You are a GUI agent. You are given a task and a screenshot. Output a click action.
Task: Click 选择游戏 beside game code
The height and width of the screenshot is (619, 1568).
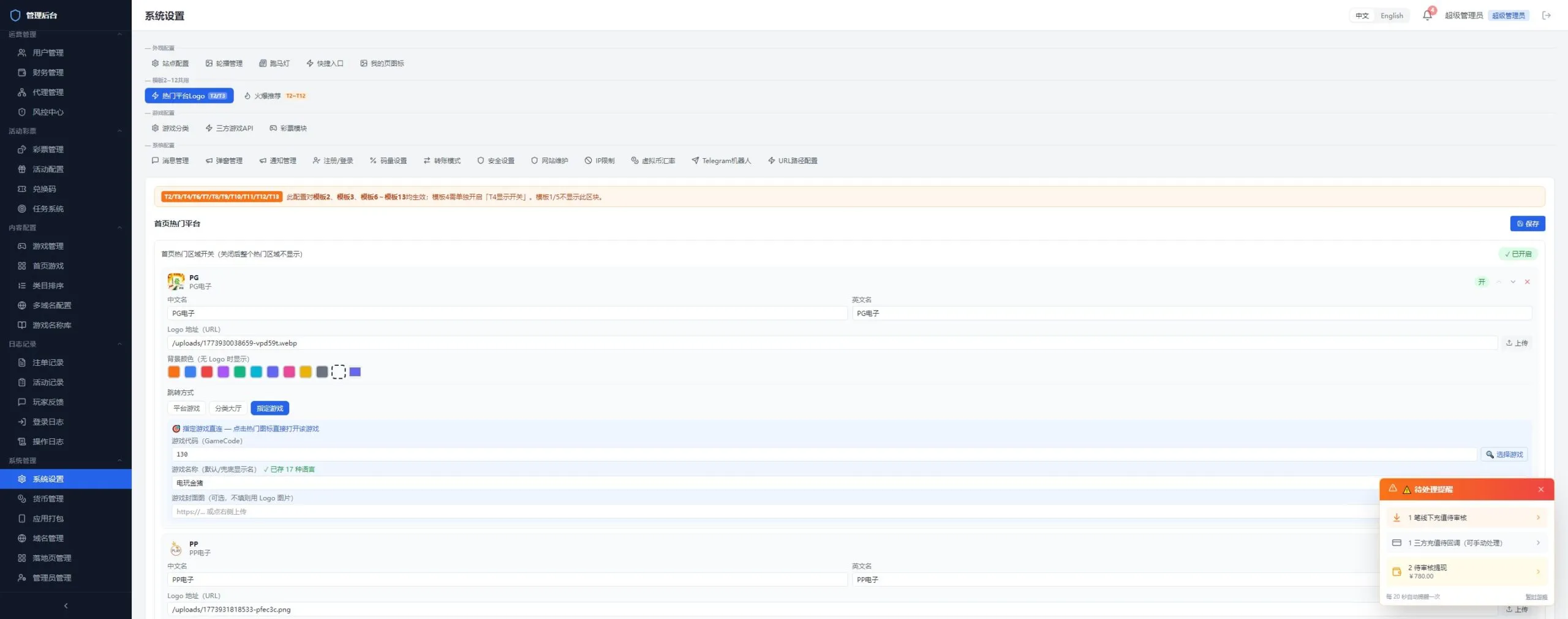(1504, 454)
